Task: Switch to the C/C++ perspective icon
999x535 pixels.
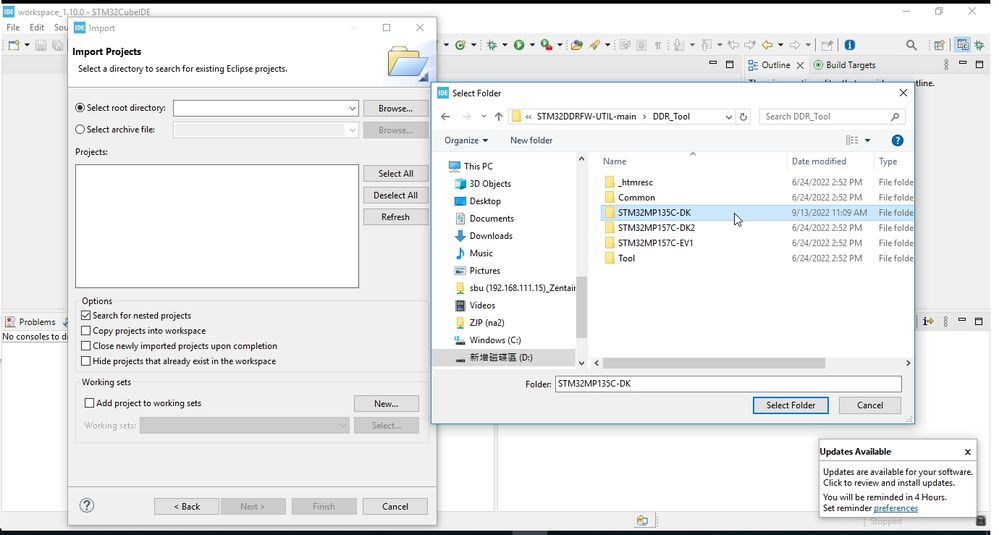Action: coord(962,45)
